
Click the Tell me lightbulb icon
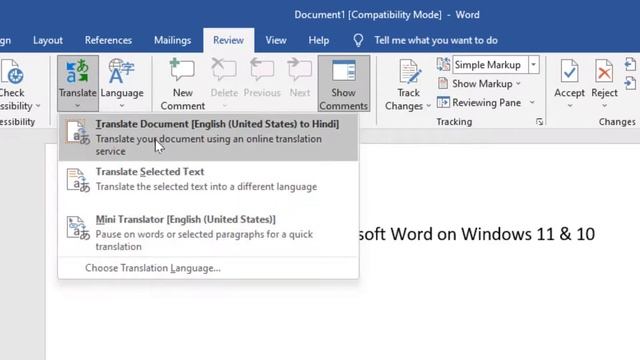tap(358, 40)
